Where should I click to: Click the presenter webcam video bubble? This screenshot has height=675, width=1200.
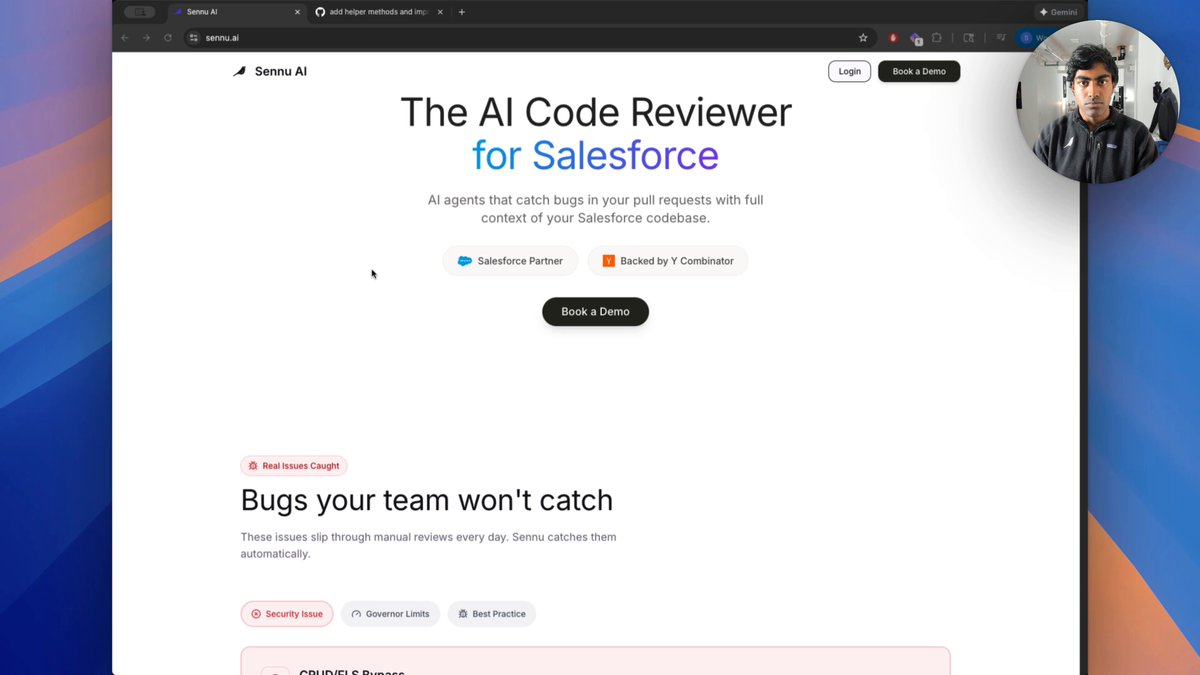tap(1098, 101)
